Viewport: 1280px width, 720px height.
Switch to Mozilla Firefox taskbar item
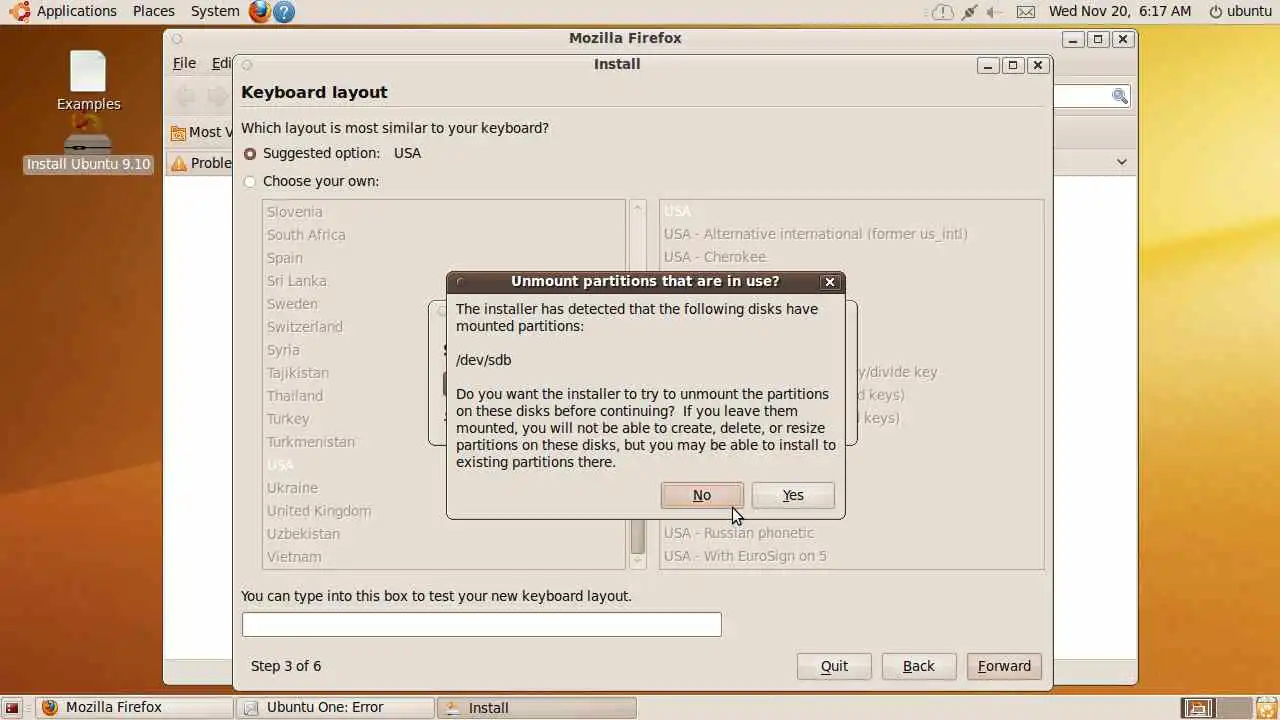(x=134, y=708)
